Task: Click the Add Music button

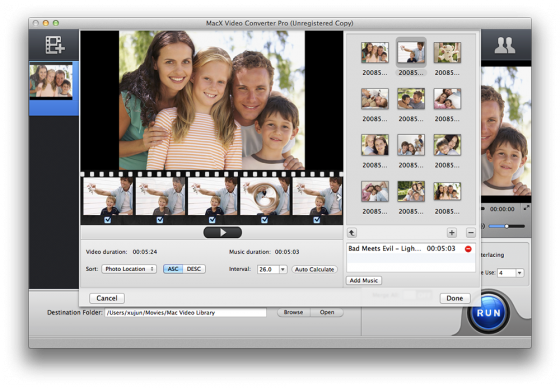Action: (x=364, y=280)
